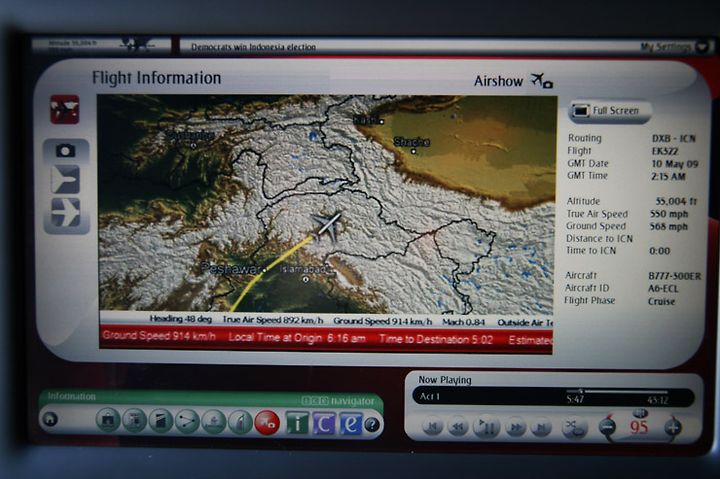Decrease volume with the minus button
Viewport: 720px width, 479px height.
608,427
